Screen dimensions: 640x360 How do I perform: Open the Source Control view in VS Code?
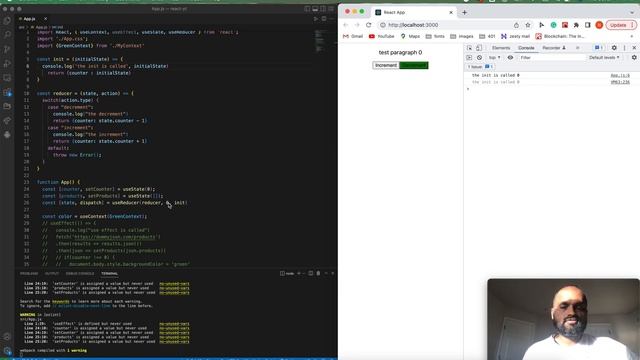click(x=7, y=49)
